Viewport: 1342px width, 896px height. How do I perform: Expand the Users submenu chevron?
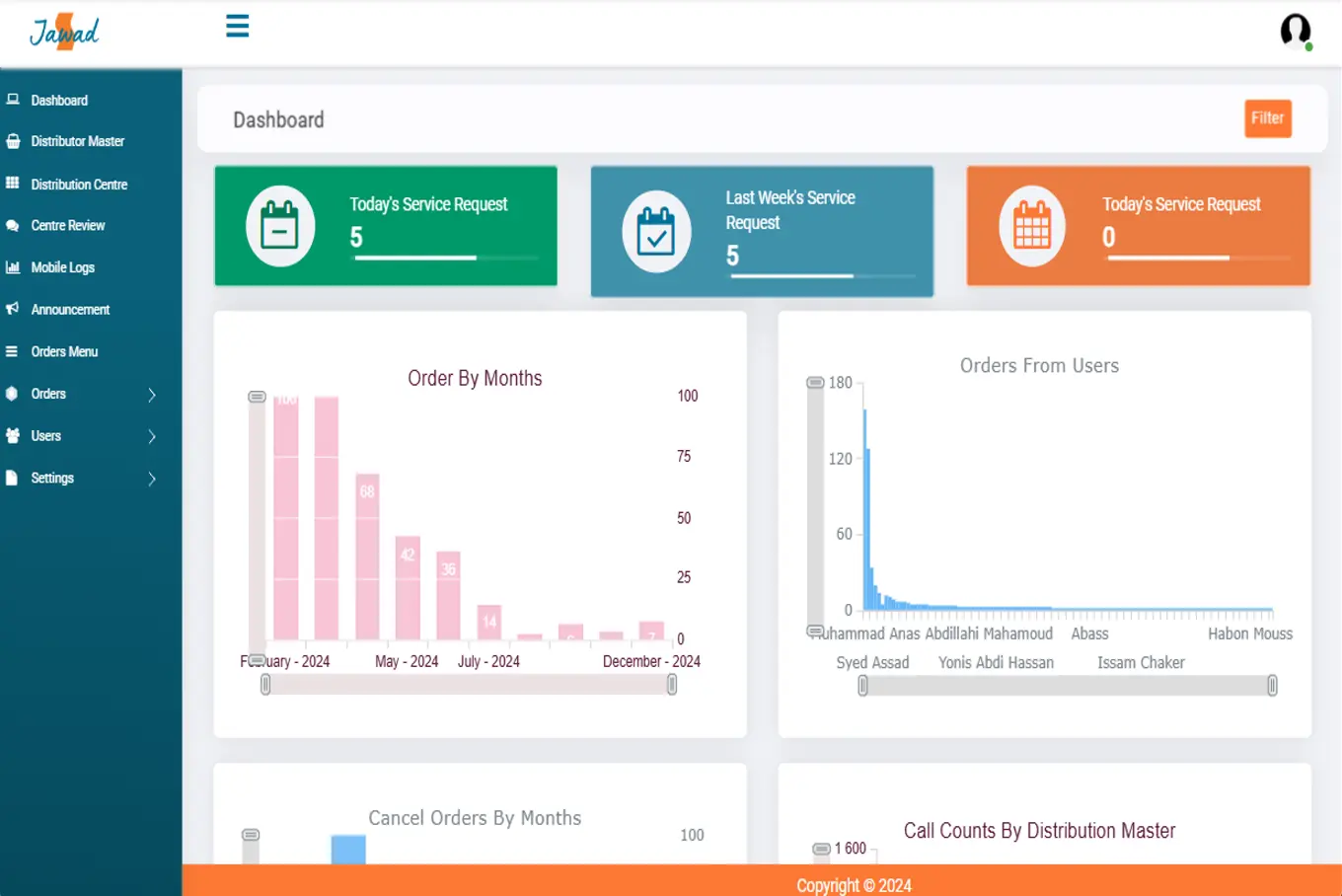point(152,436)
